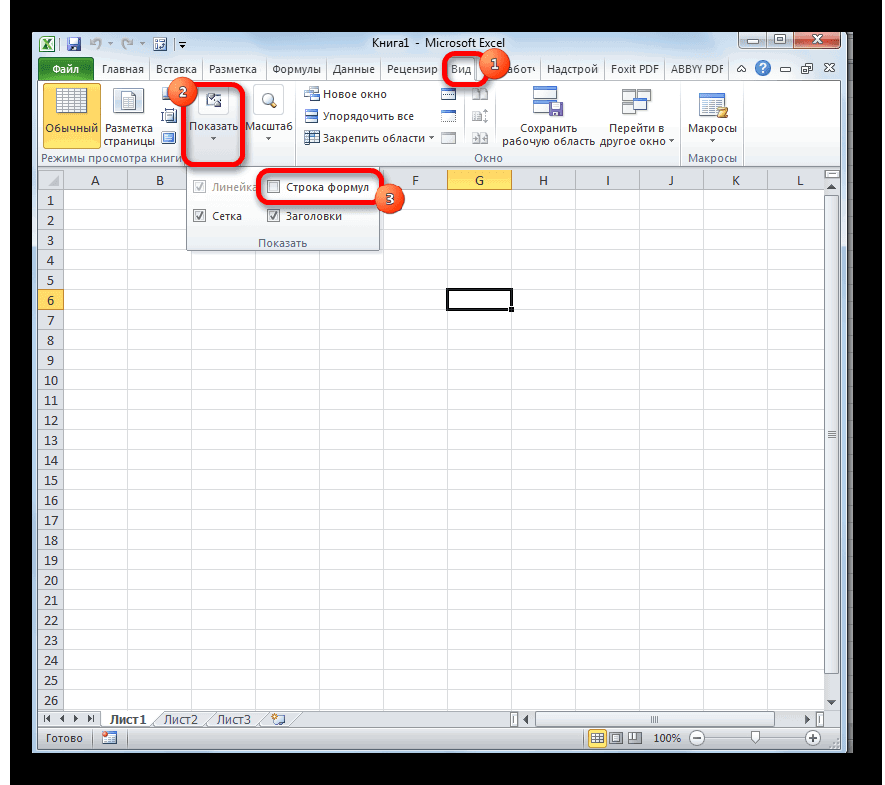Viewport: 885px width, 785px height.
Task: Click the 100% zoom level text
Action: point(667,738)
